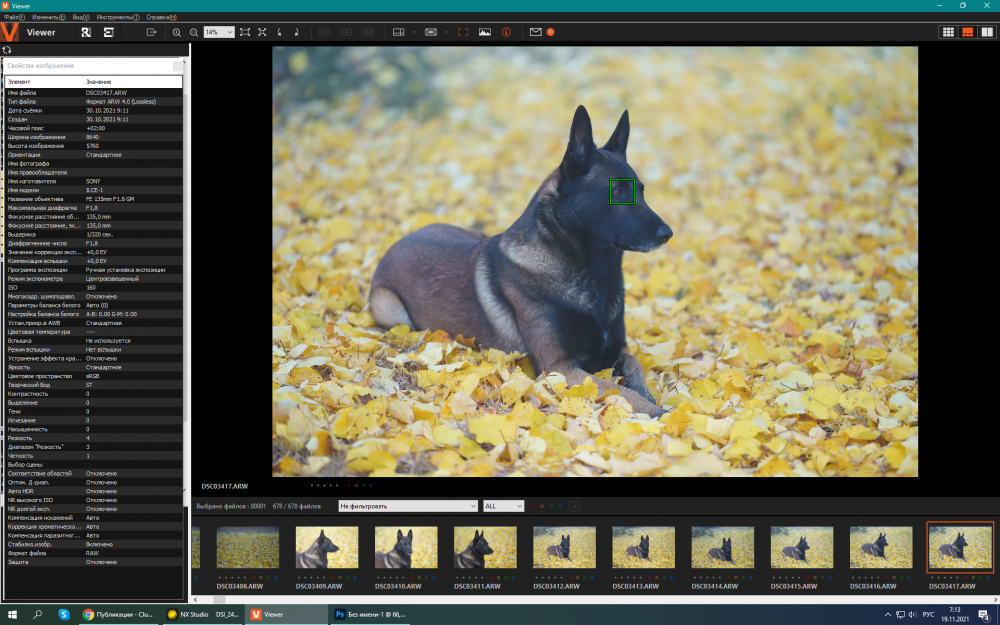1000x625 pixels.
Task: Select the 'Имя файла' property row
Action: [x=94, y=92]
